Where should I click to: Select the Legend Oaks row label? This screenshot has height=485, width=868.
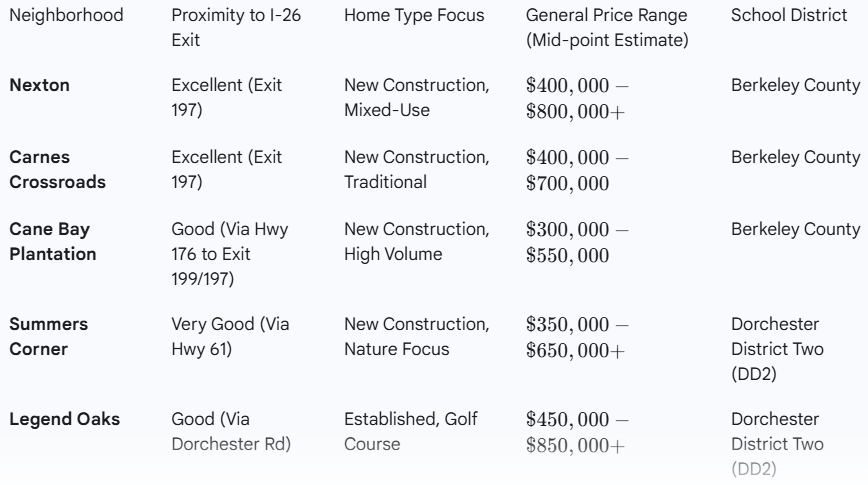[x=65, y=419]
